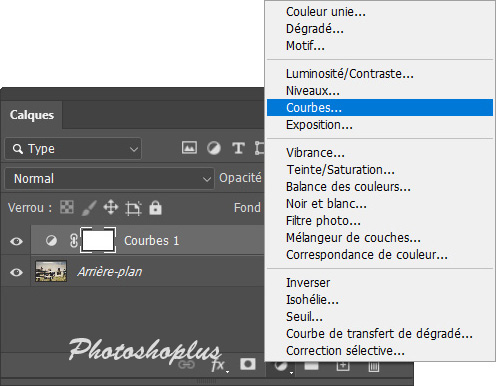Image resolution: width=496 pixels, height=386 pixels.
Task: Select the Courbes 1 white mask thumbnail
Action: point(98,240)
